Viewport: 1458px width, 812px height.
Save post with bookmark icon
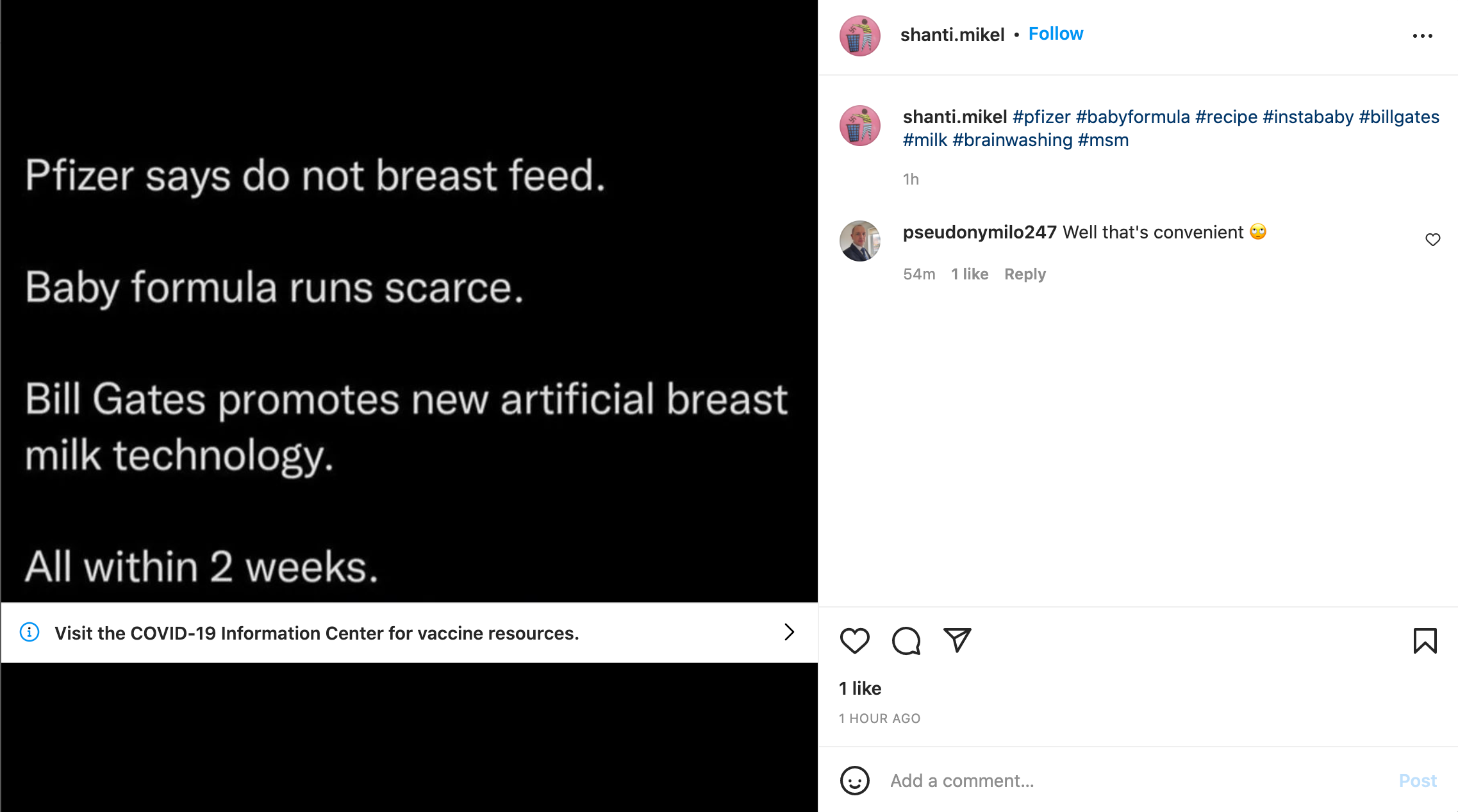(1425, 640)
